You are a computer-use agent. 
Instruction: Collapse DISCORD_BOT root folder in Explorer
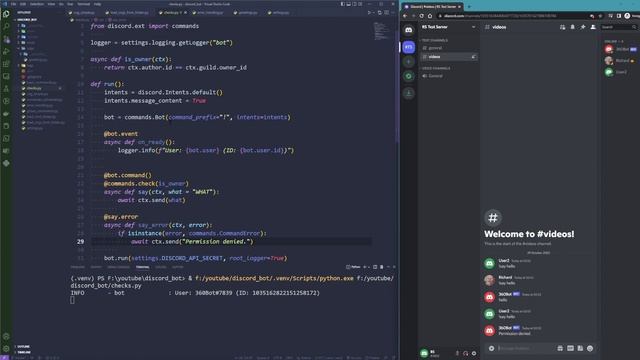[x=26, y=20]
